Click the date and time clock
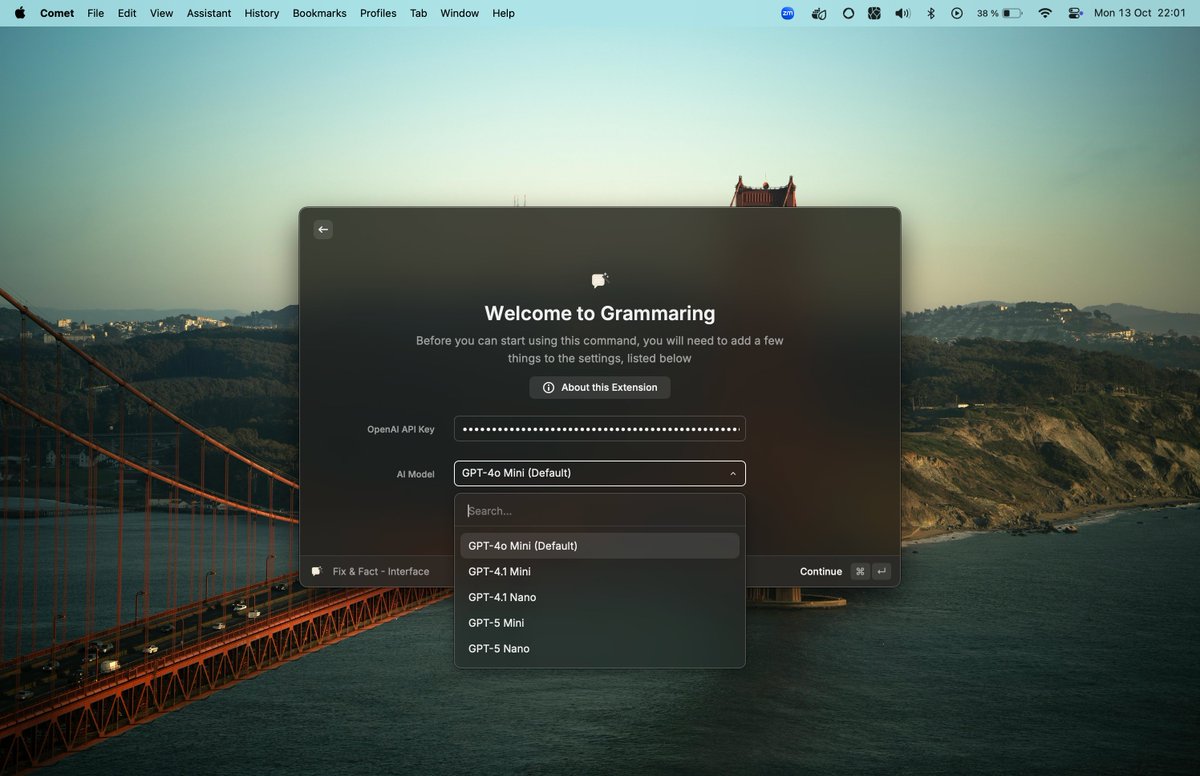1200x776 pixels. (x=1140, y=13)
